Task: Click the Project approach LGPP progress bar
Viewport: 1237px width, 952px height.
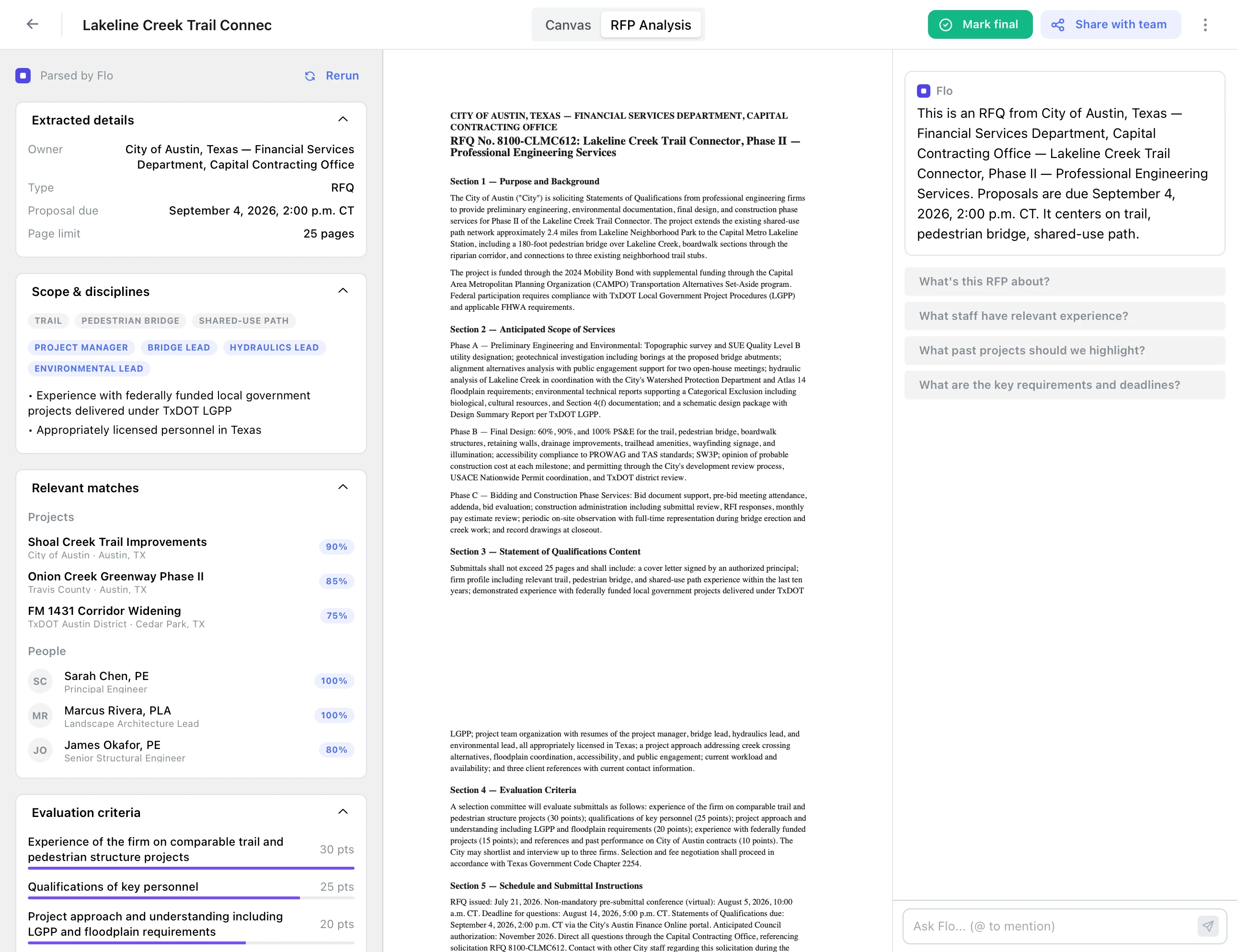Action: coord(191,942)
